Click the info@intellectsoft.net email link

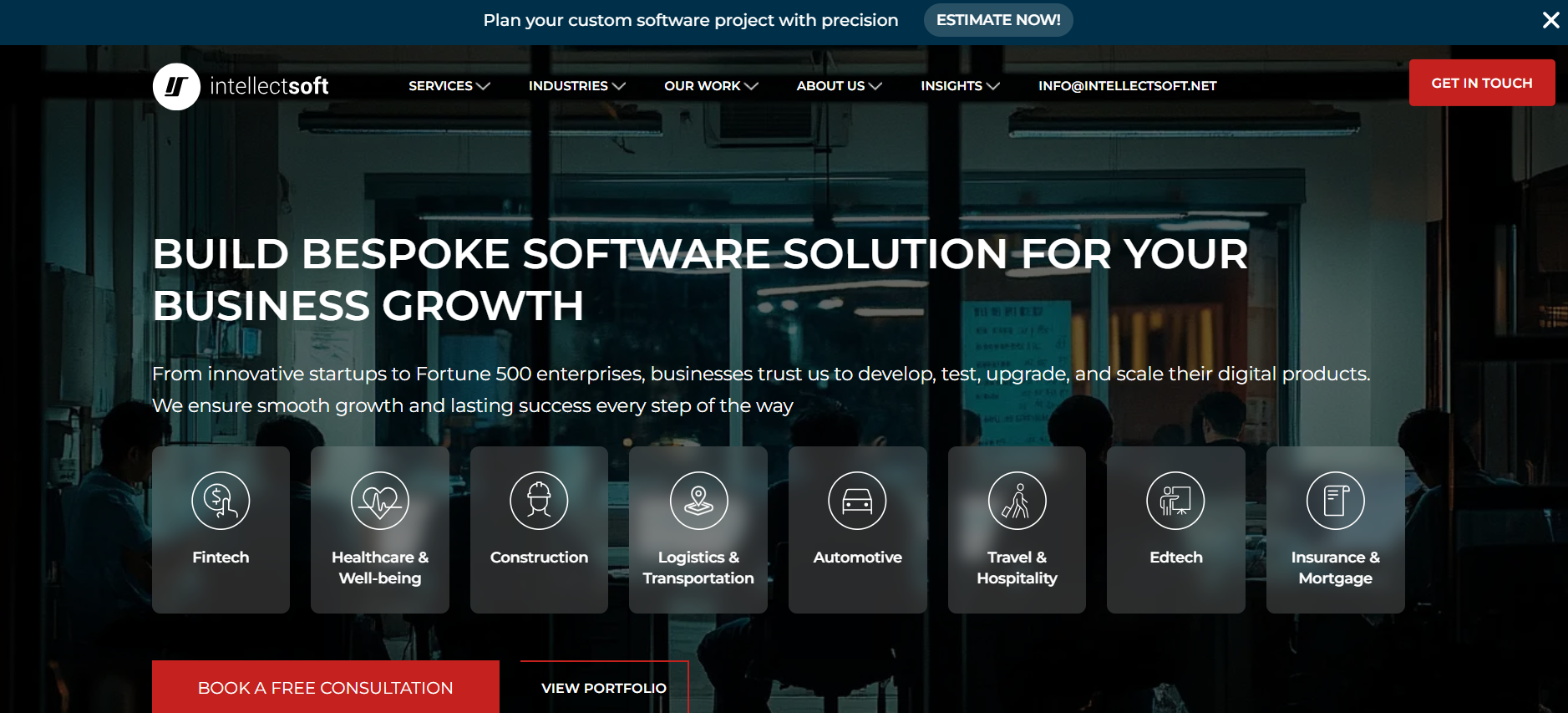pos(1127,86)
